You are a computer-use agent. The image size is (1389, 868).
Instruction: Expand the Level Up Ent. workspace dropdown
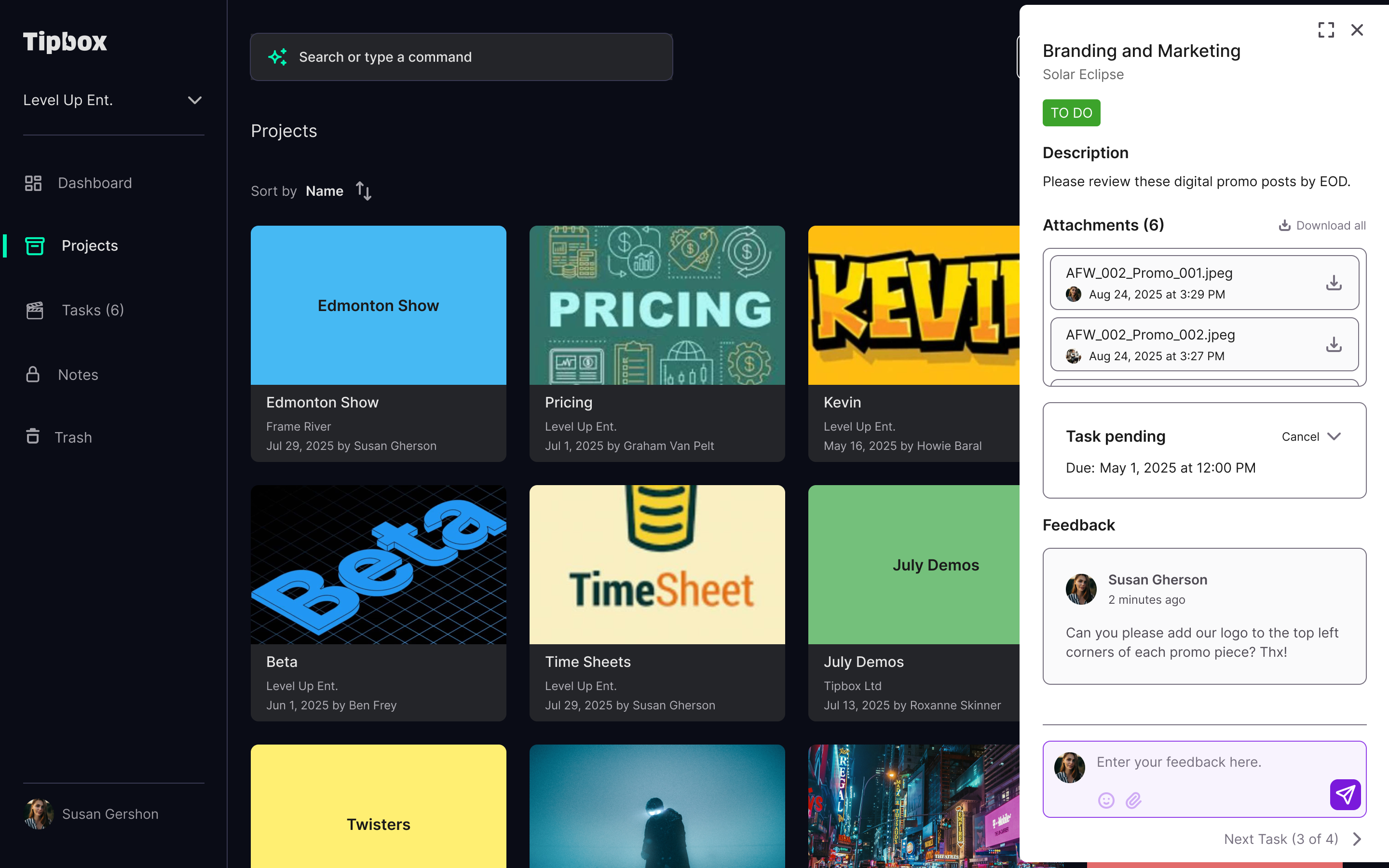pyautogui.click(x=194, y=100)
